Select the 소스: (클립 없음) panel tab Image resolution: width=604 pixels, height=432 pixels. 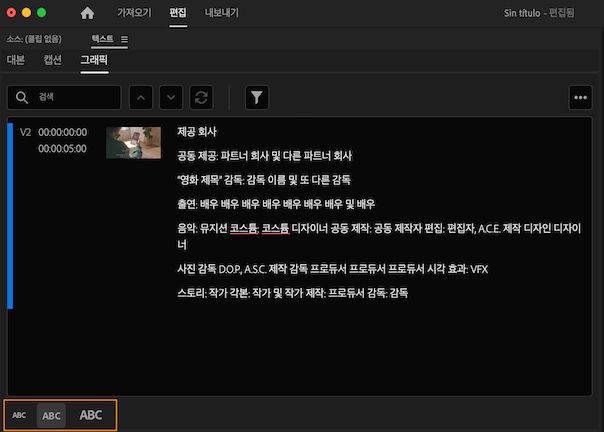[34, 39]
